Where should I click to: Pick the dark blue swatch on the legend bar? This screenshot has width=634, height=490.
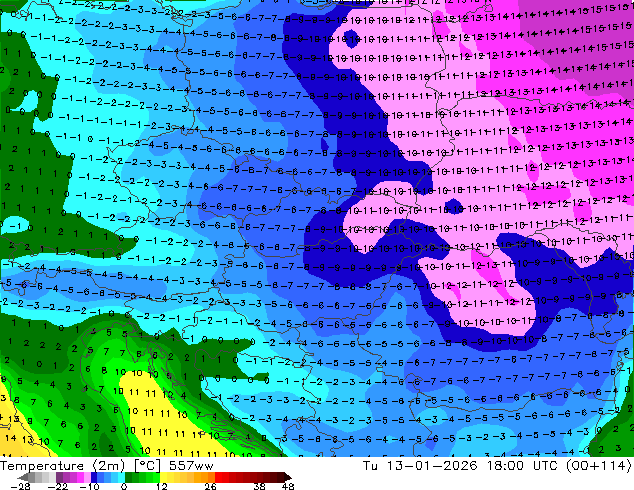[94, 477]
